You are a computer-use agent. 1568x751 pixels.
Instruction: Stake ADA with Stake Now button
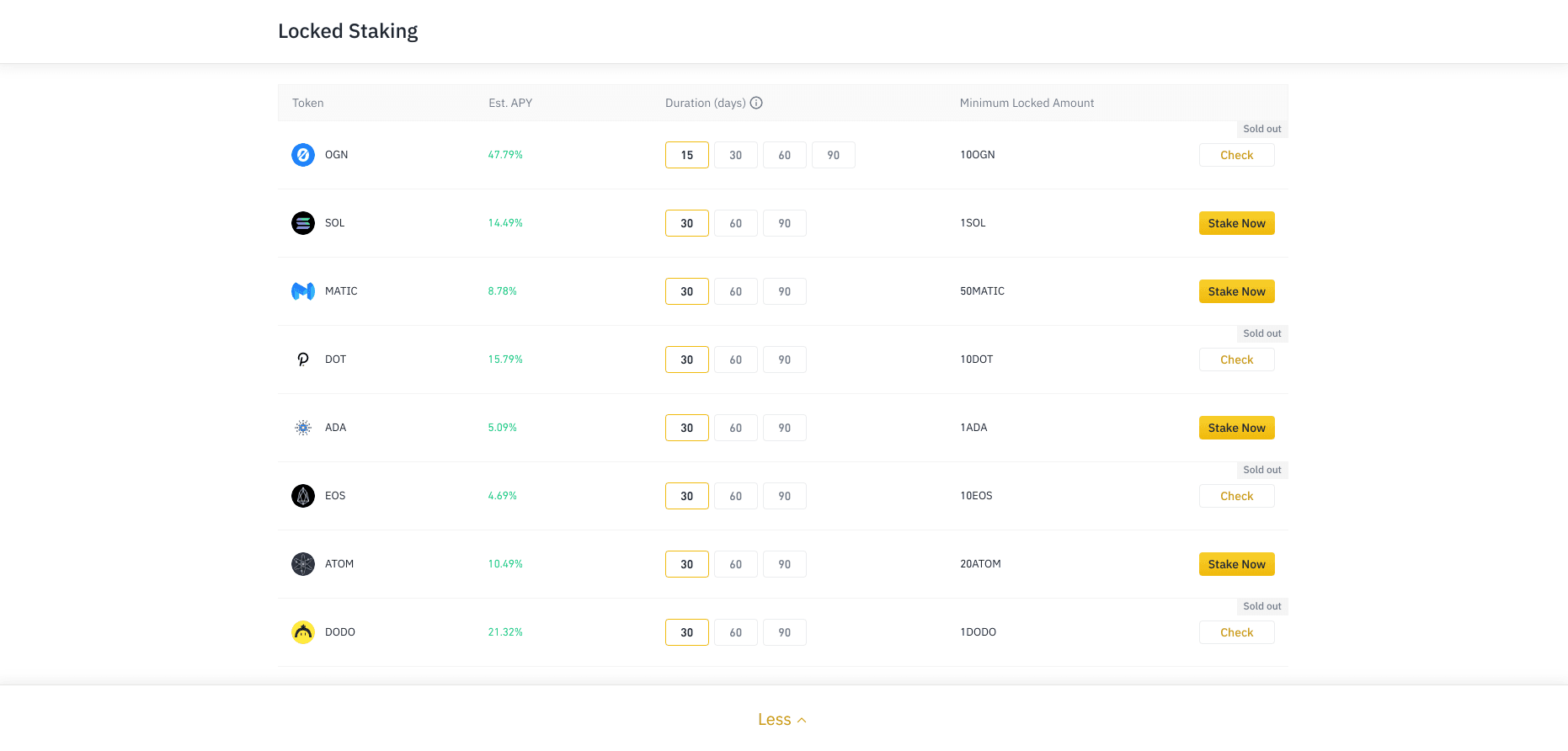pos(1236,428)
